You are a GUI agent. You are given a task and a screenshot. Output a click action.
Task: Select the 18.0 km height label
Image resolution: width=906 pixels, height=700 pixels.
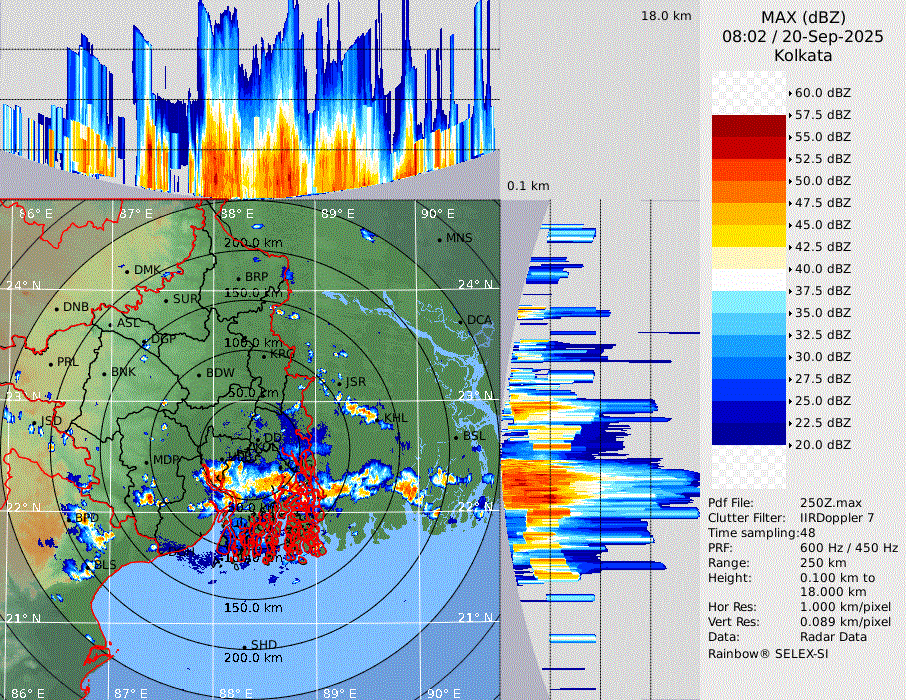click(x=665, y=16)
